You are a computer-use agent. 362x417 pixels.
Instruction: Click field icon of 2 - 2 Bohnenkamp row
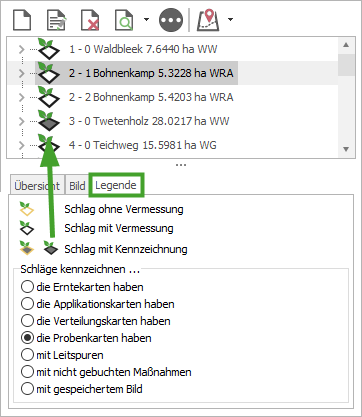pyautogui.click(x=48, y=97)
